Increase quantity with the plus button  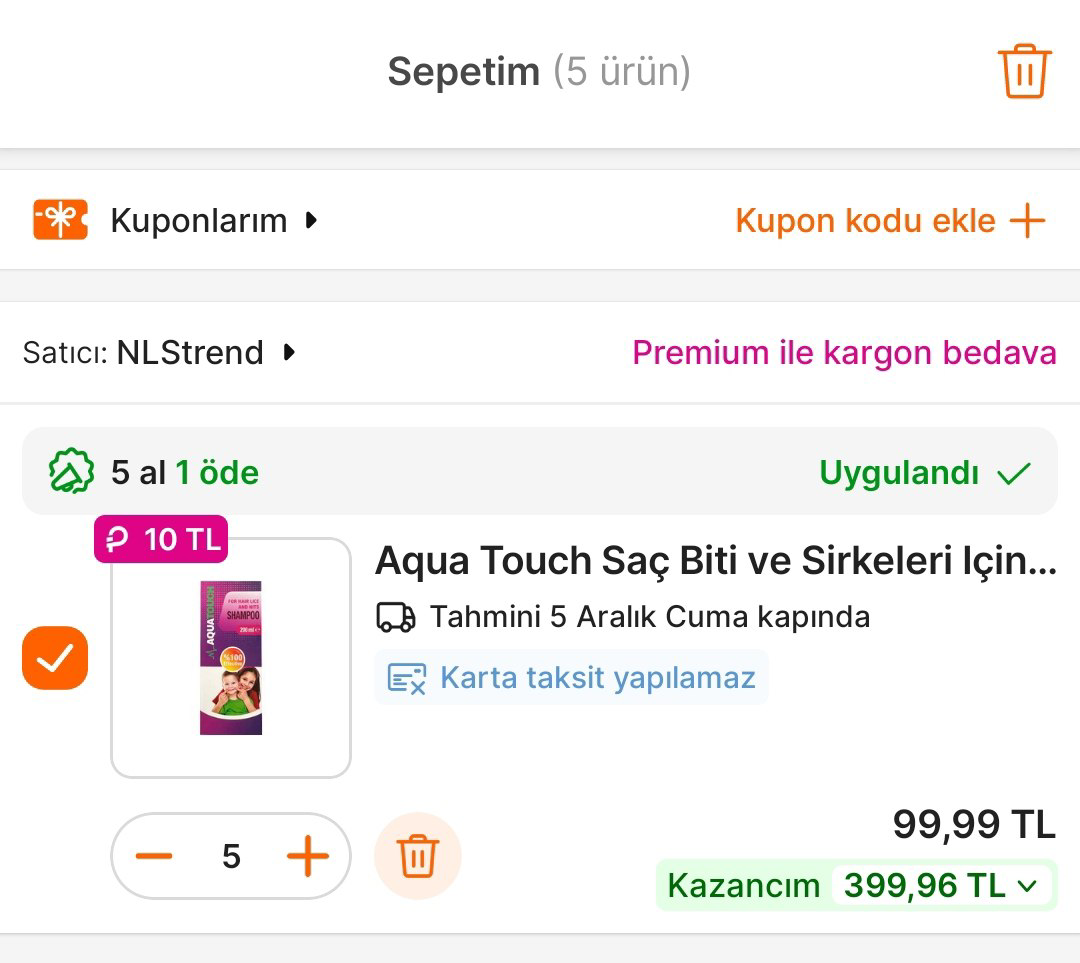coord(309,856)
